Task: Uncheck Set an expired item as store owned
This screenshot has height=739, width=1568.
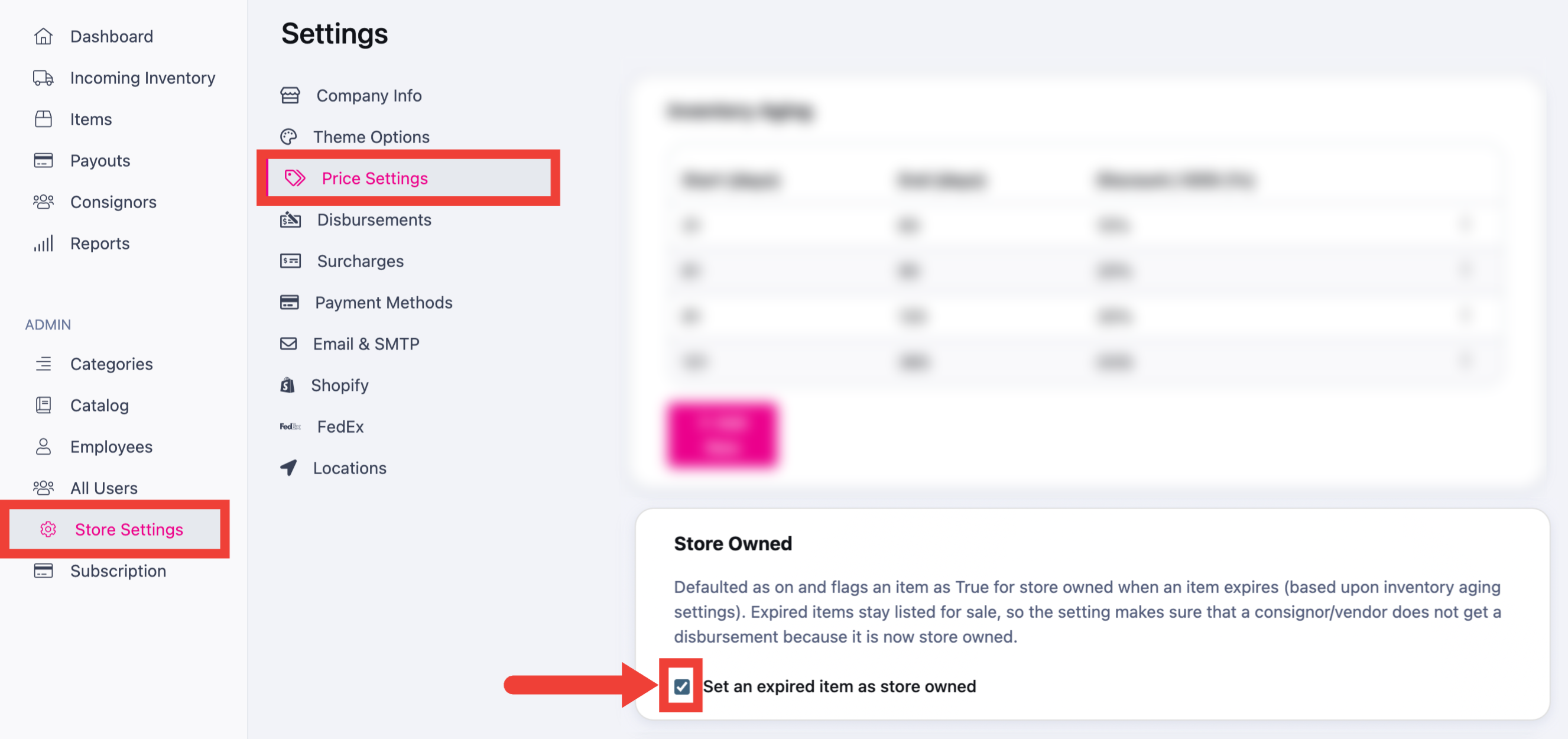Action: click(681, 686)
